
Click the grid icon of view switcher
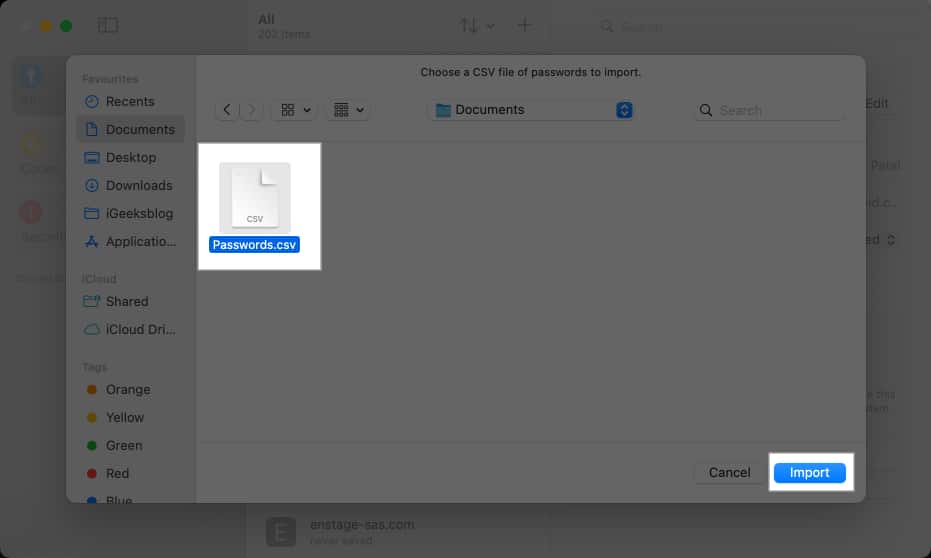[x=288, y=110]
